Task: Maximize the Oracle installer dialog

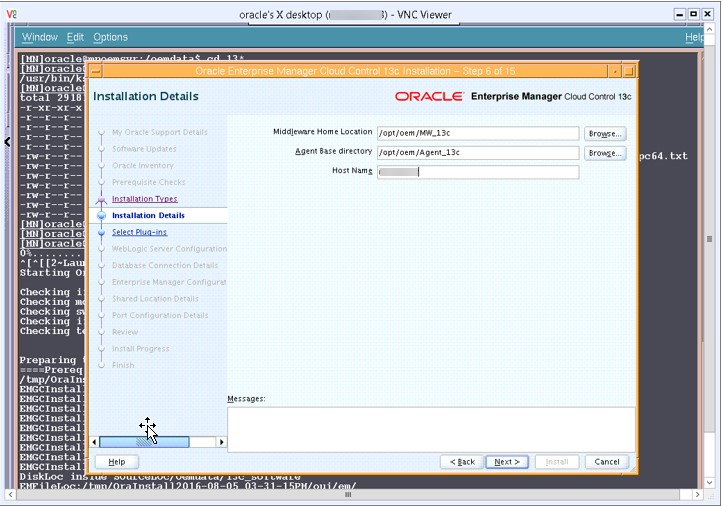Action: (629, 71)
